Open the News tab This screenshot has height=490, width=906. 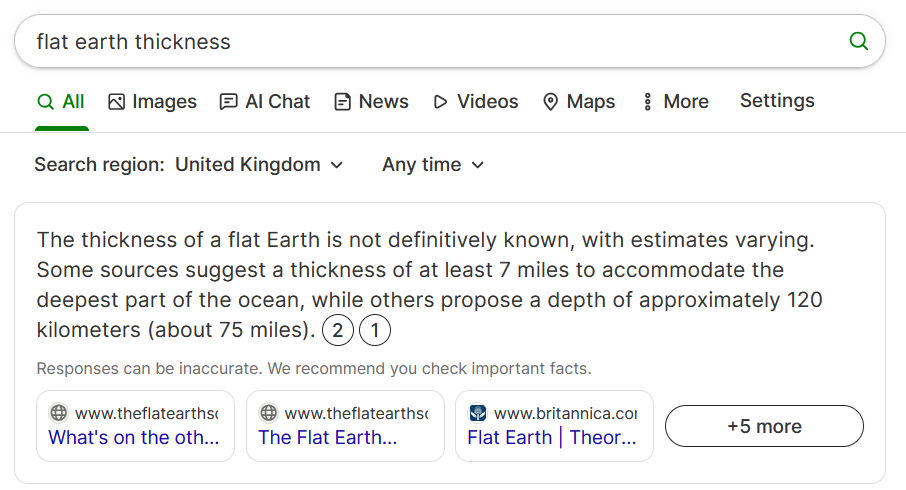[x=372, y=102]
